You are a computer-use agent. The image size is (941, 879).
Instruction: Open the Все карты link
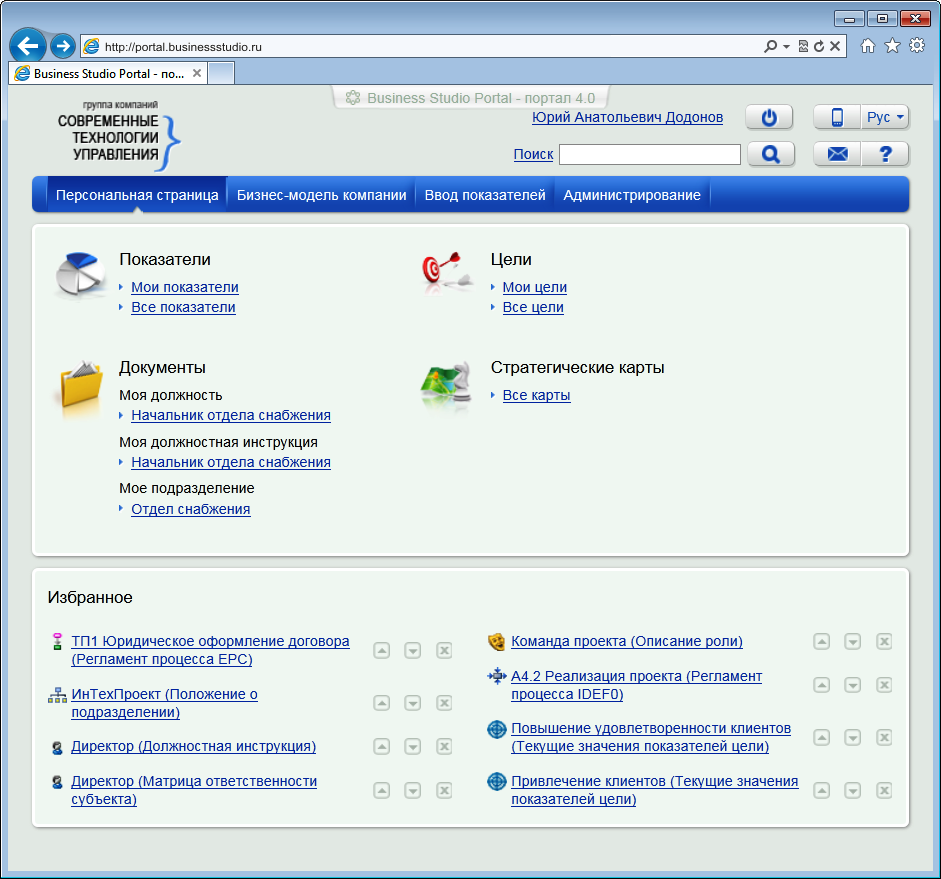point(536,395)
